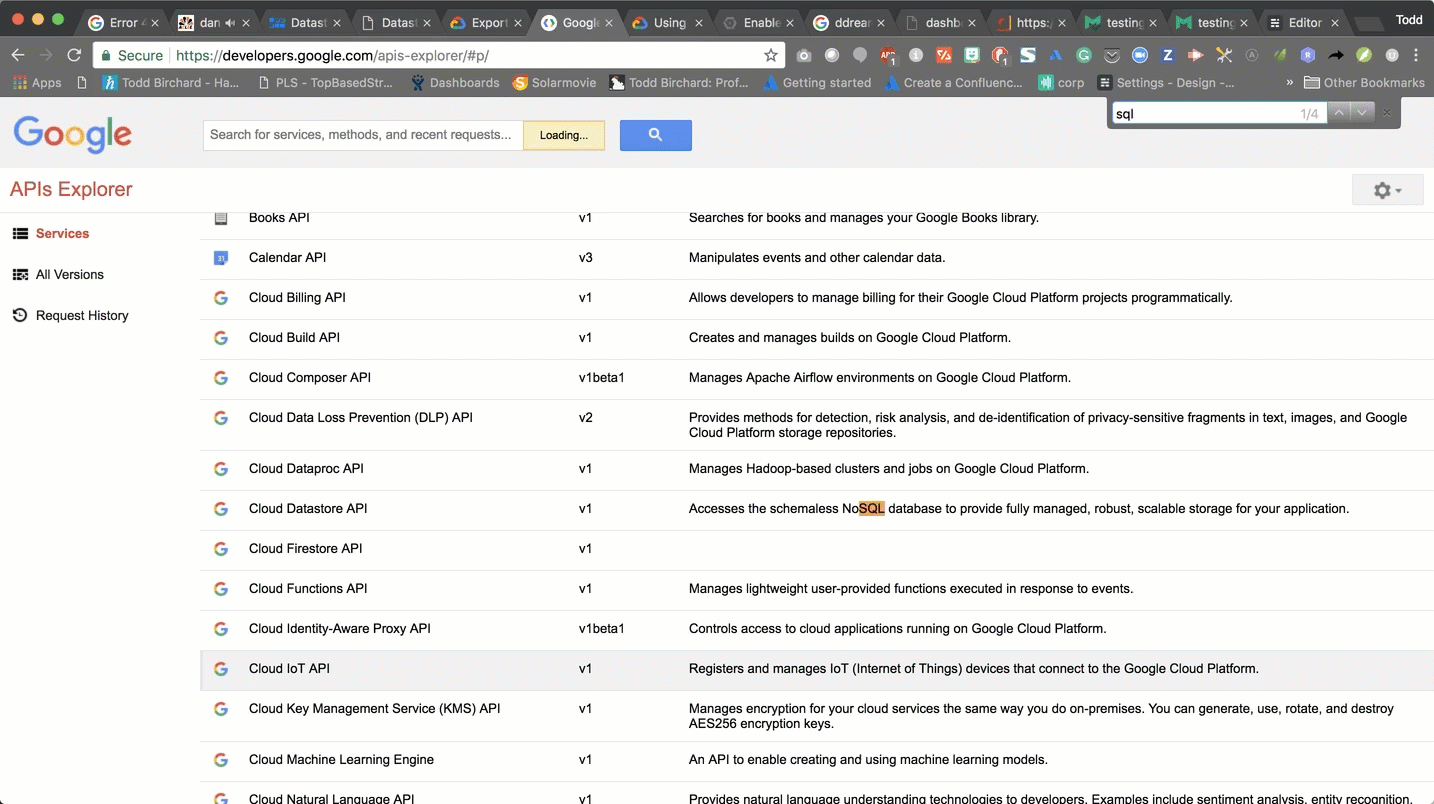Click the v1beta1 version of Cloud Composer
Screen dimensions: 1434x804
pyautogui.click(x=601, y=378)
